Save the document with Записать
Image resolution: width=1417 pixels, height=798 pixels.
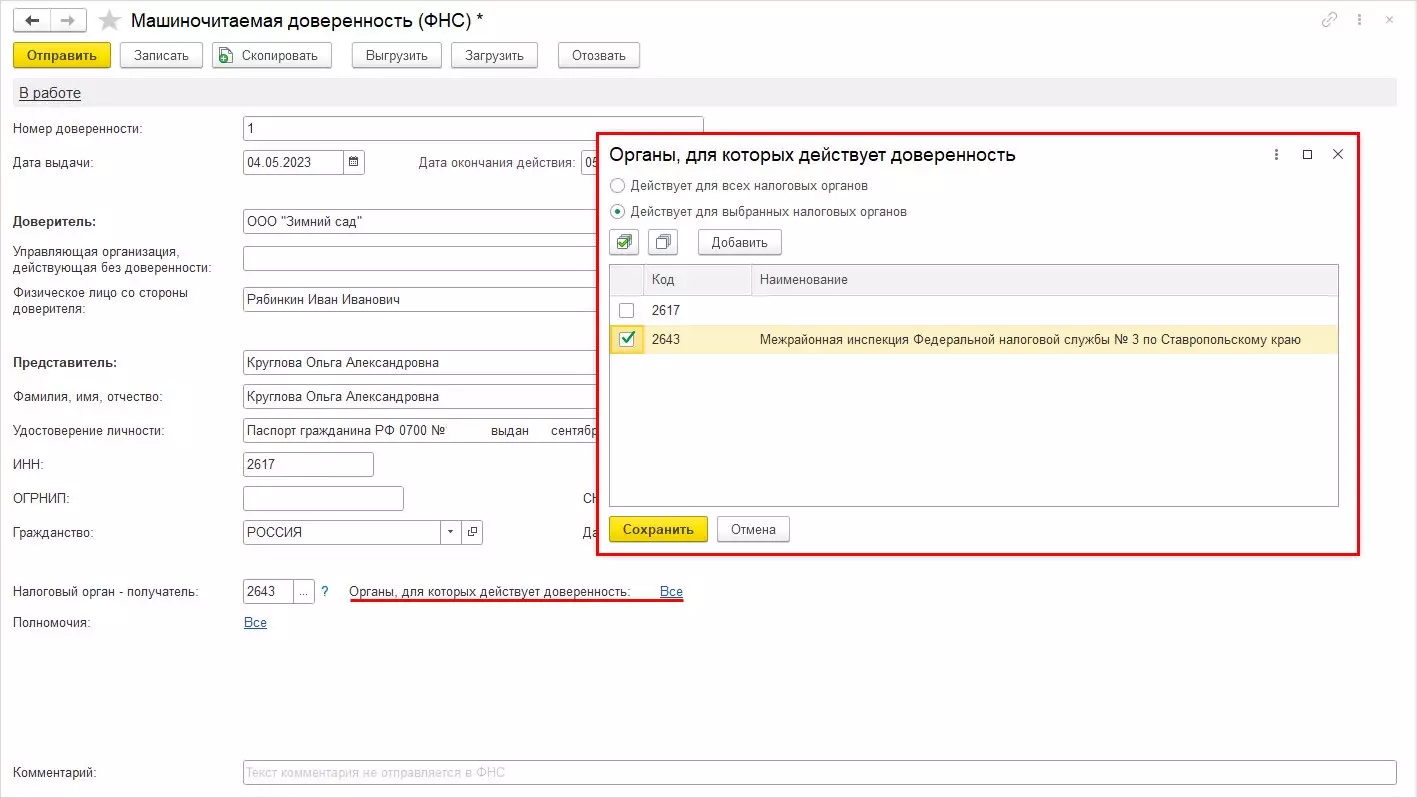[x=161, y=55]
